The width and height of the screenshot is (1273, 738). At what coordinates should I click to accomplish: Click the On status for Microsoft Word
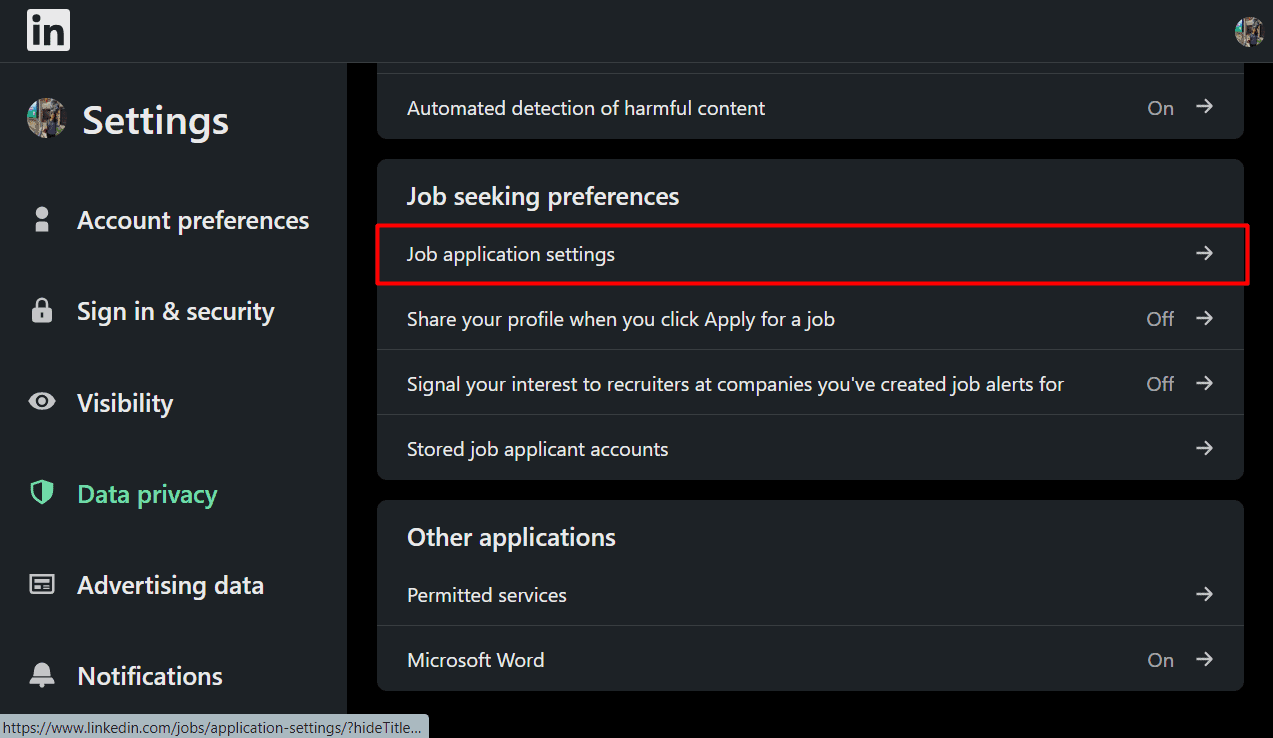coord(1160,660)
